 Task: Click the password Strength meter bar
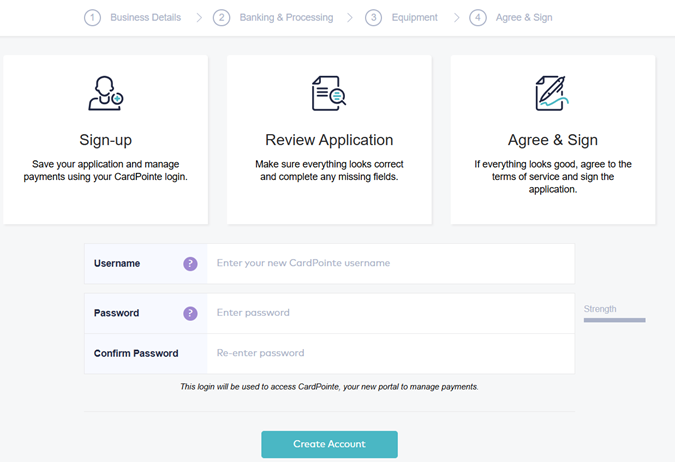(614, 320)
